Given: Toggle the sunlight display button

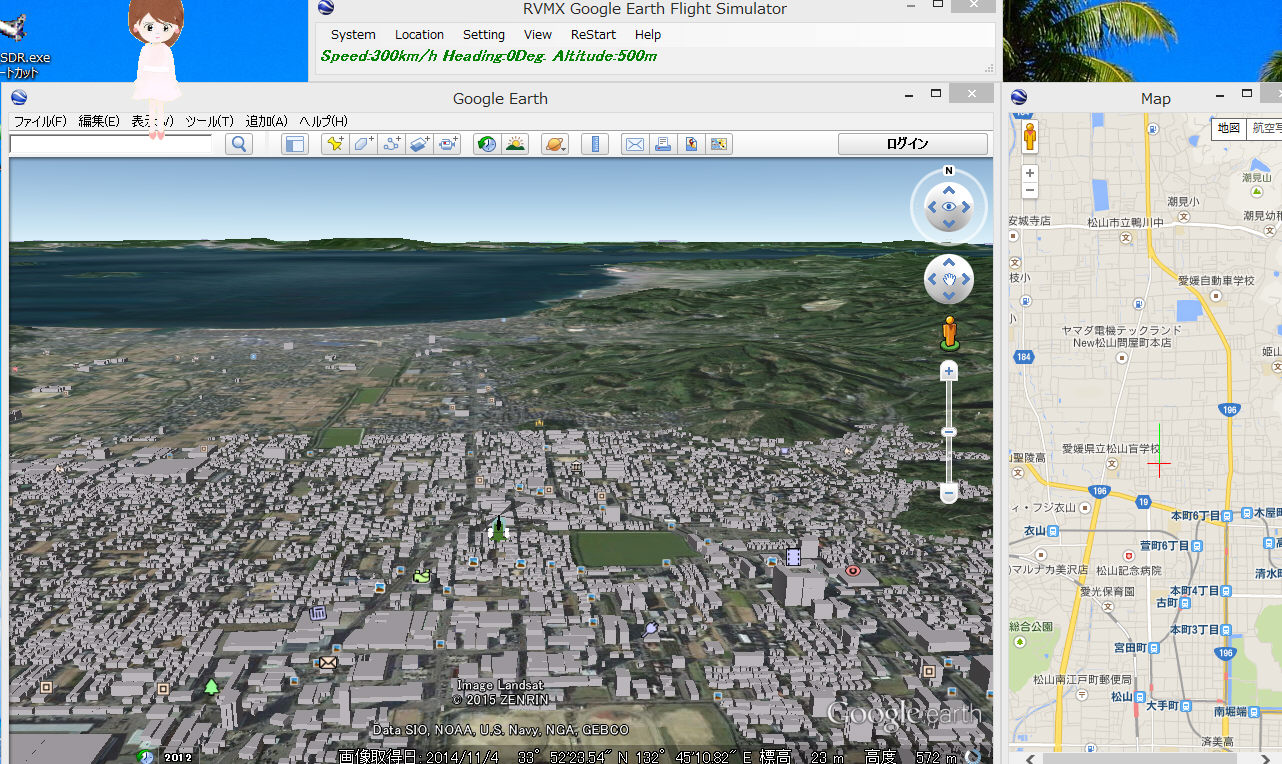Looking at the screenshot, I should [515, 144].
